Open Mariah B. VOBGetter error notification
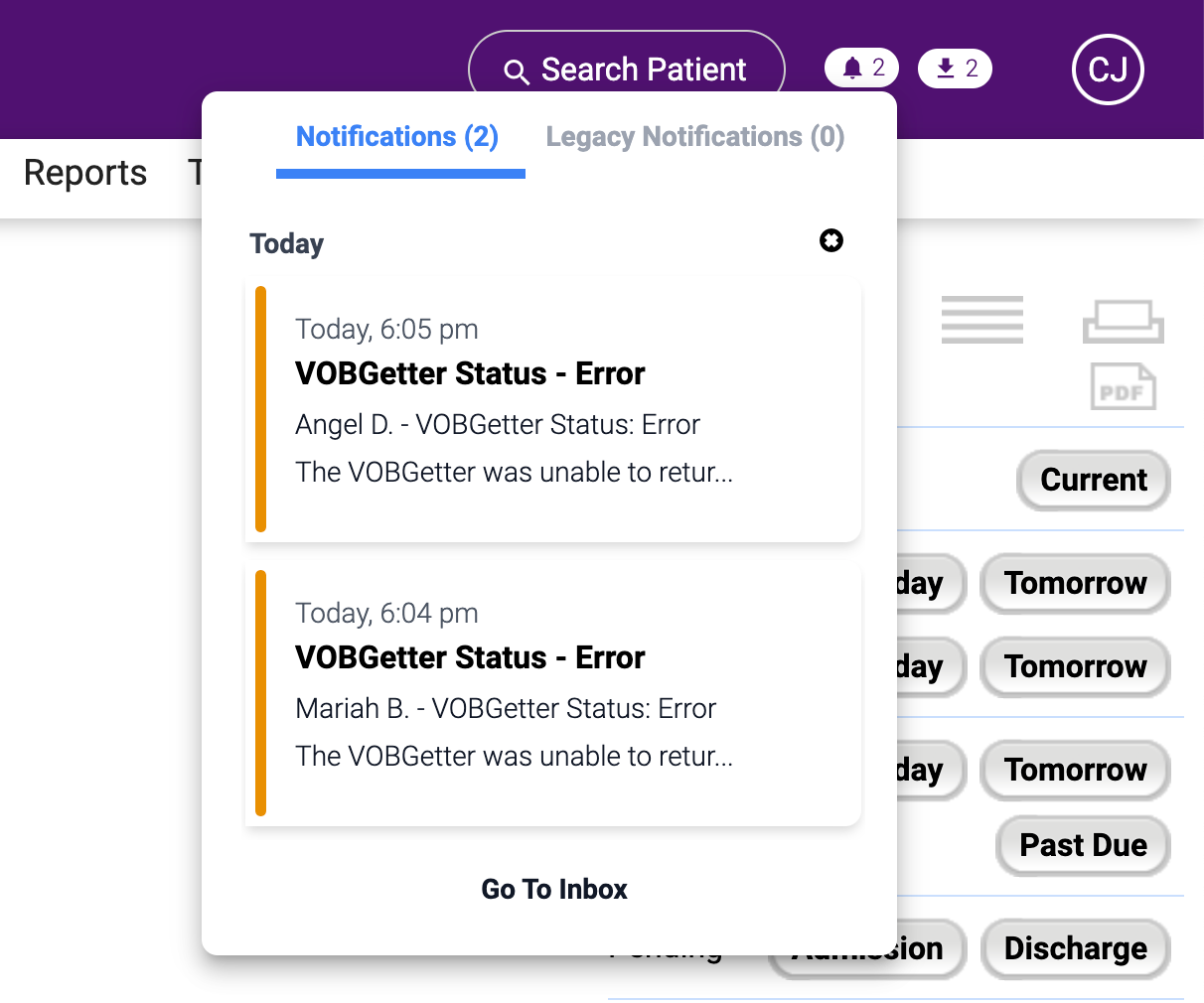This screenshot has height=1003, width=1204. [x=553, y=693]
